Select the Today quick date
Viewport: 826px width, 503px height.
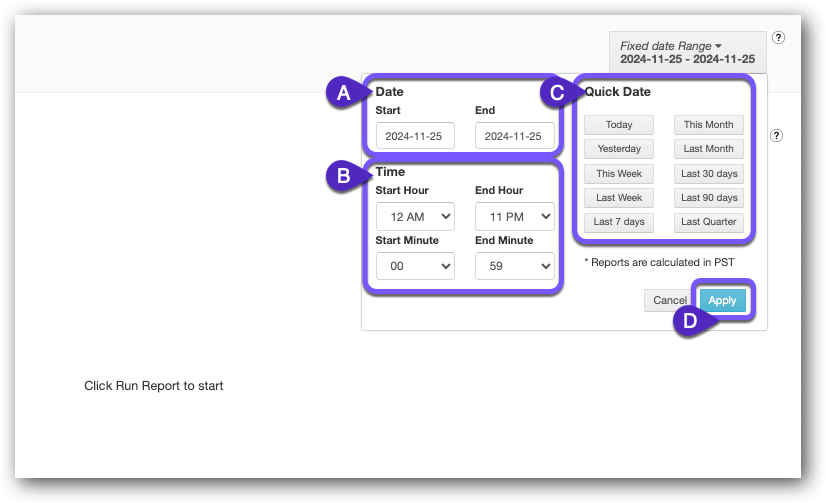click(x=619, y=125)
